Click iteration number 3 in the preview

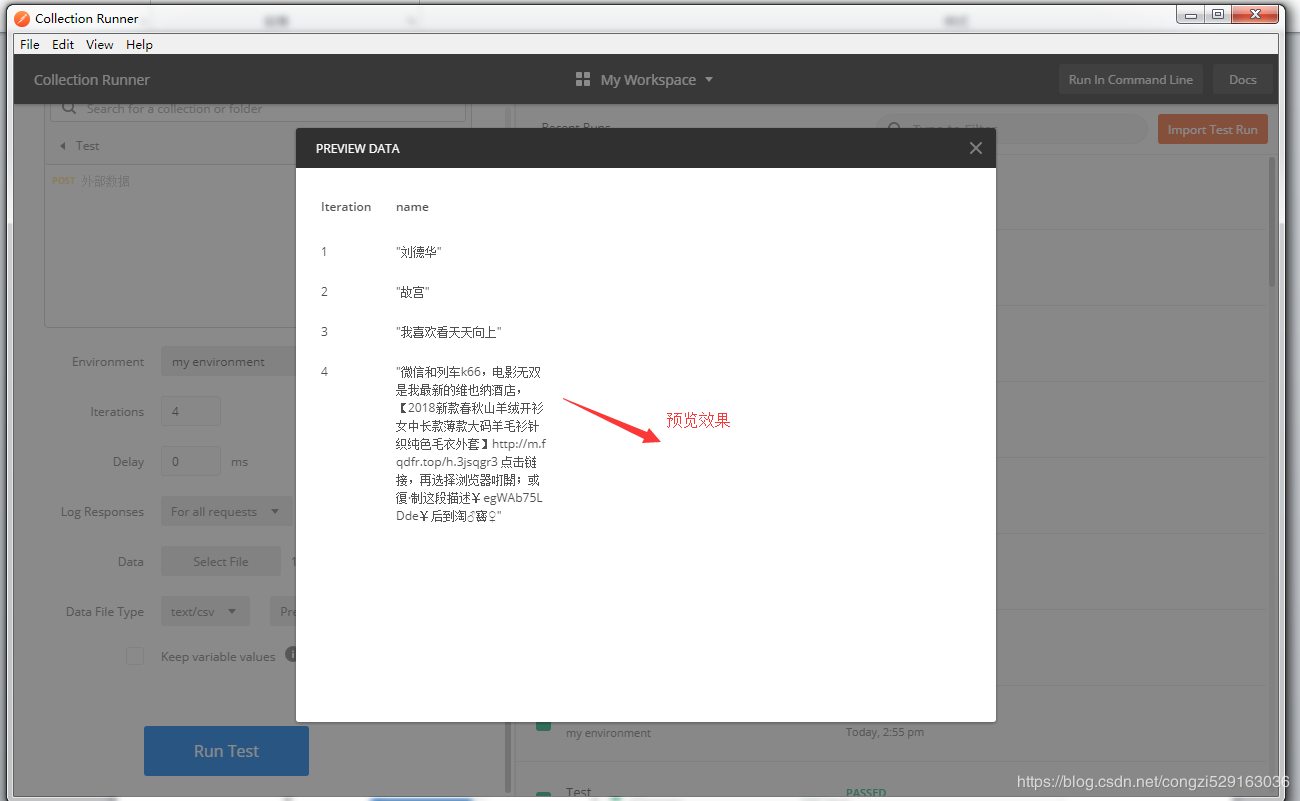click(x=324, y=332)
